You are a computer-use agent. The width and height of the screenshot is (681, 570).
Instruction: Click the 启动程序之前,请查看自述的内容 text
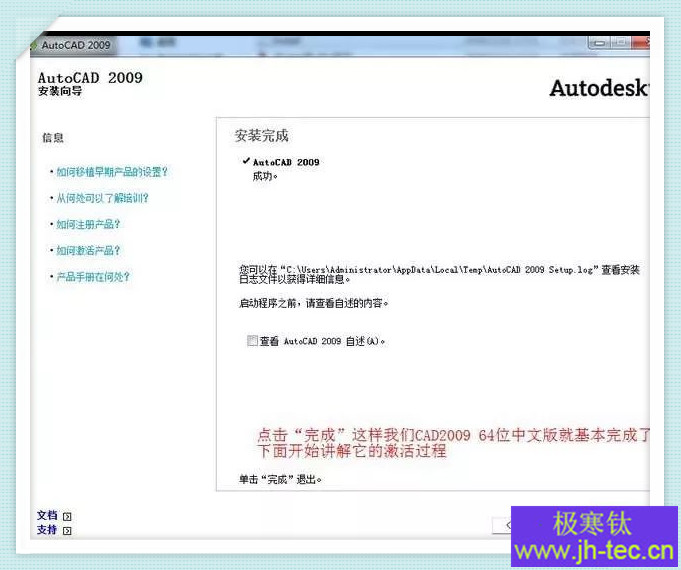click(x=313, y=303)
